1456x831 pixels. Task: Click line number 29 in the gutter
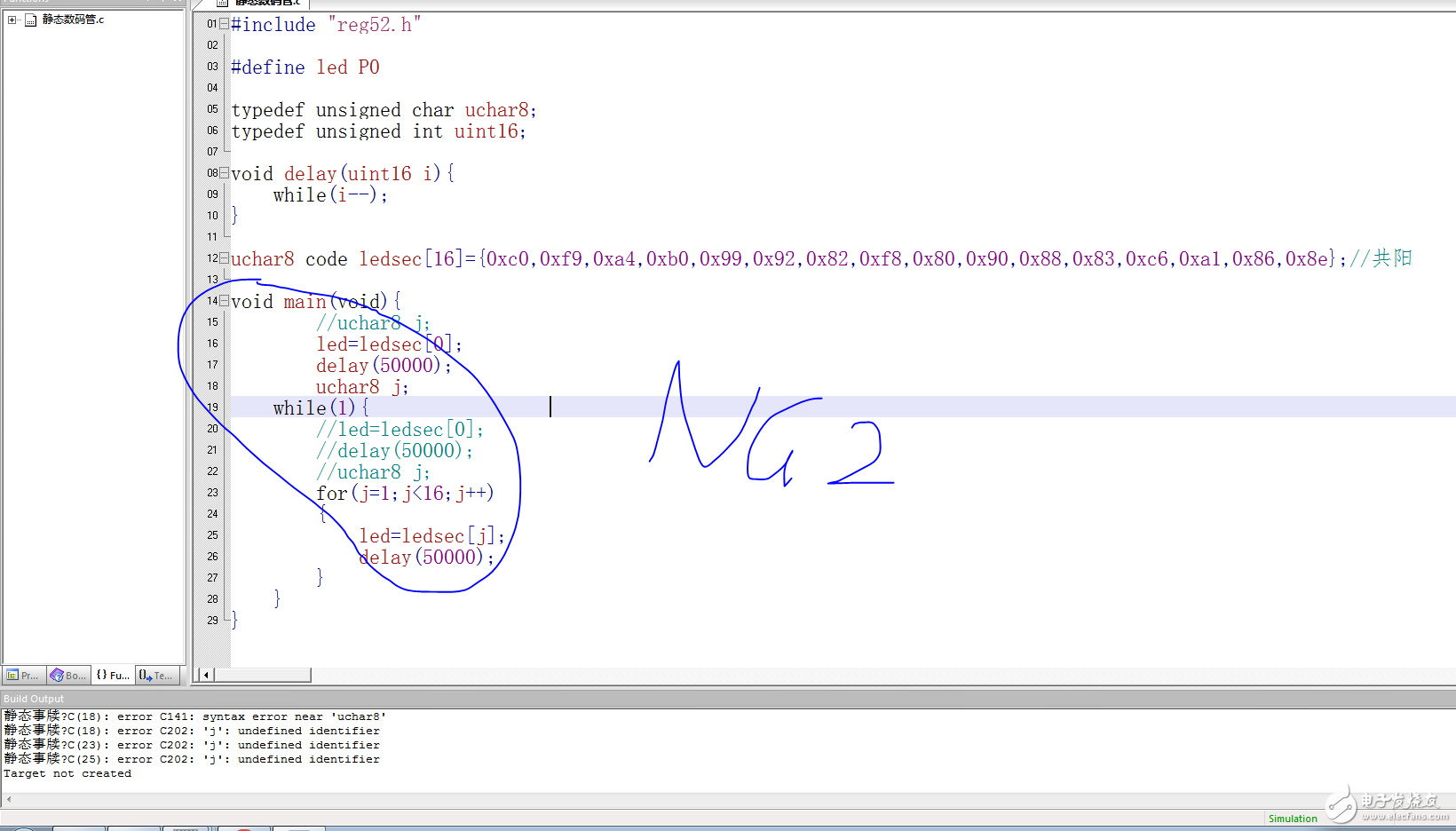212,621
